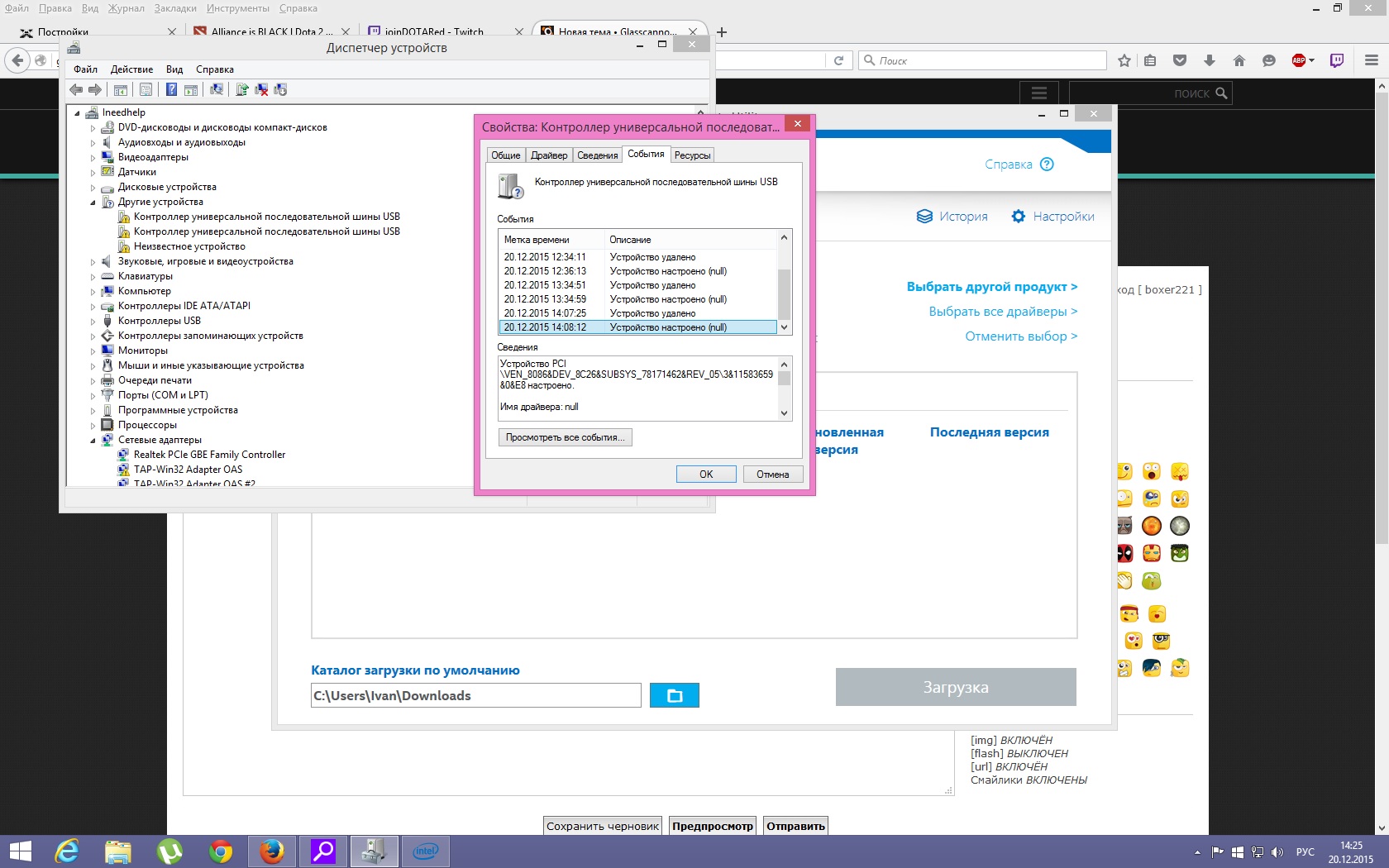Click the Uninstall device icon with red X

click(x=261, y=89)
